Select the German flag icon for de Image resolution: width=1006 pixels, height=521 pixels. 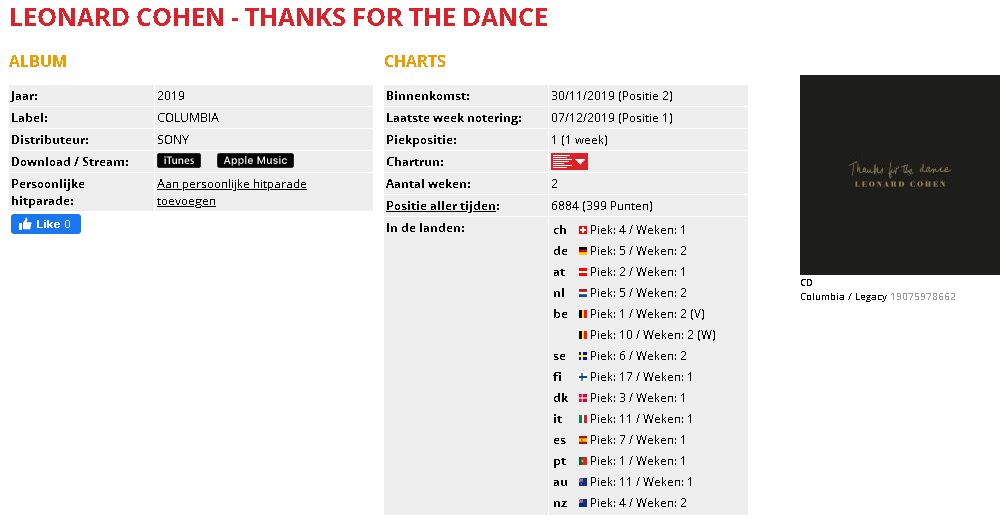coord(583,251)
